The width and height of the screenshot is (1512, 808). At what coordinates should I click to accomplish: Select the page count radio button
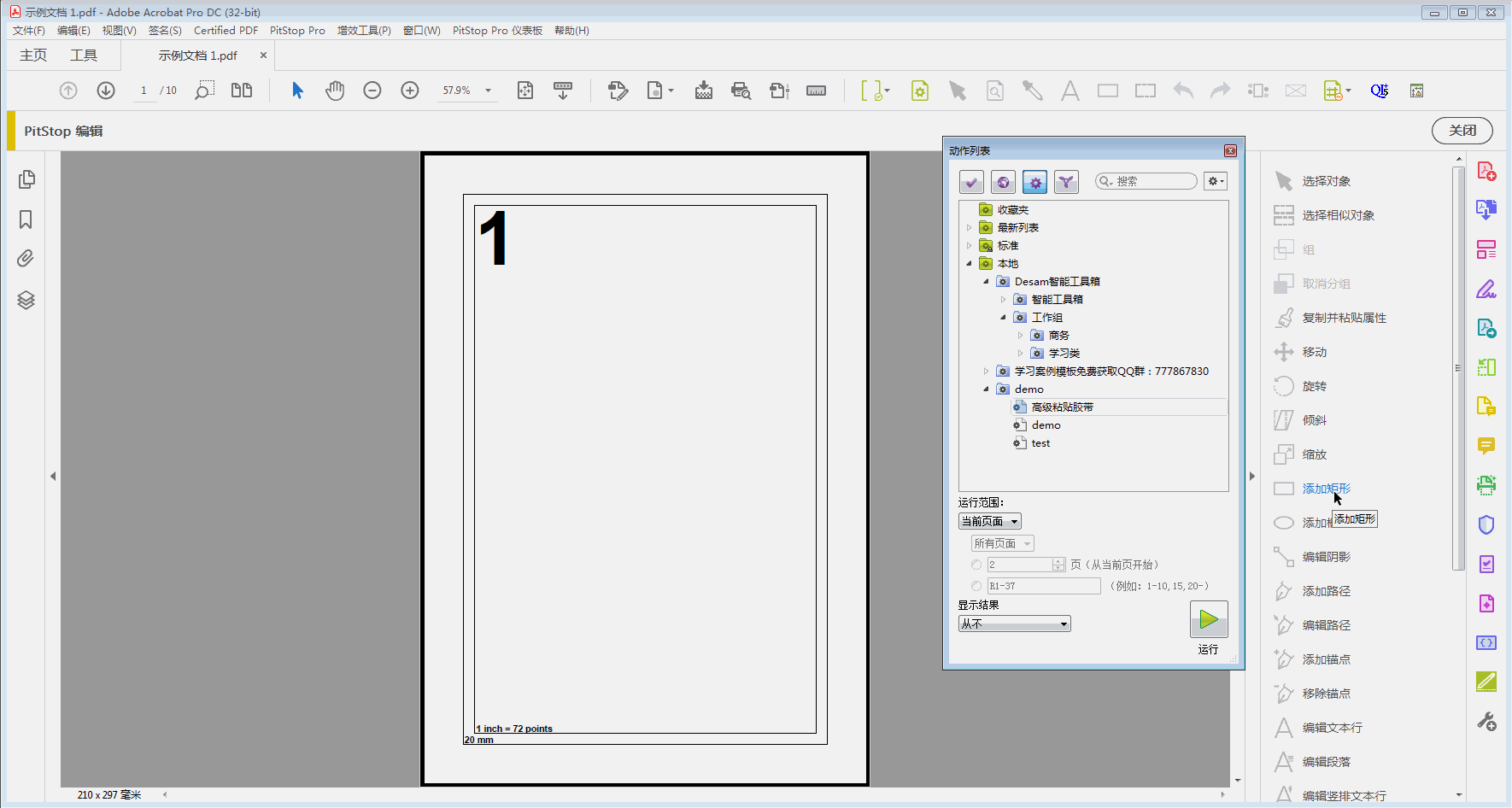(x=976, y=565)
